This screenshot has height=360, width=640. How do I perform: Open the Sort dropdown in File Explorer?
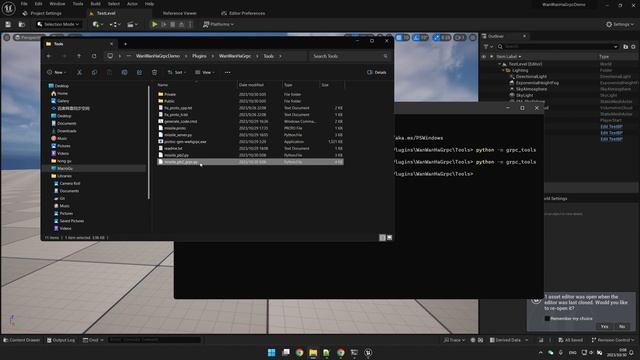click(x=176, y=72)
